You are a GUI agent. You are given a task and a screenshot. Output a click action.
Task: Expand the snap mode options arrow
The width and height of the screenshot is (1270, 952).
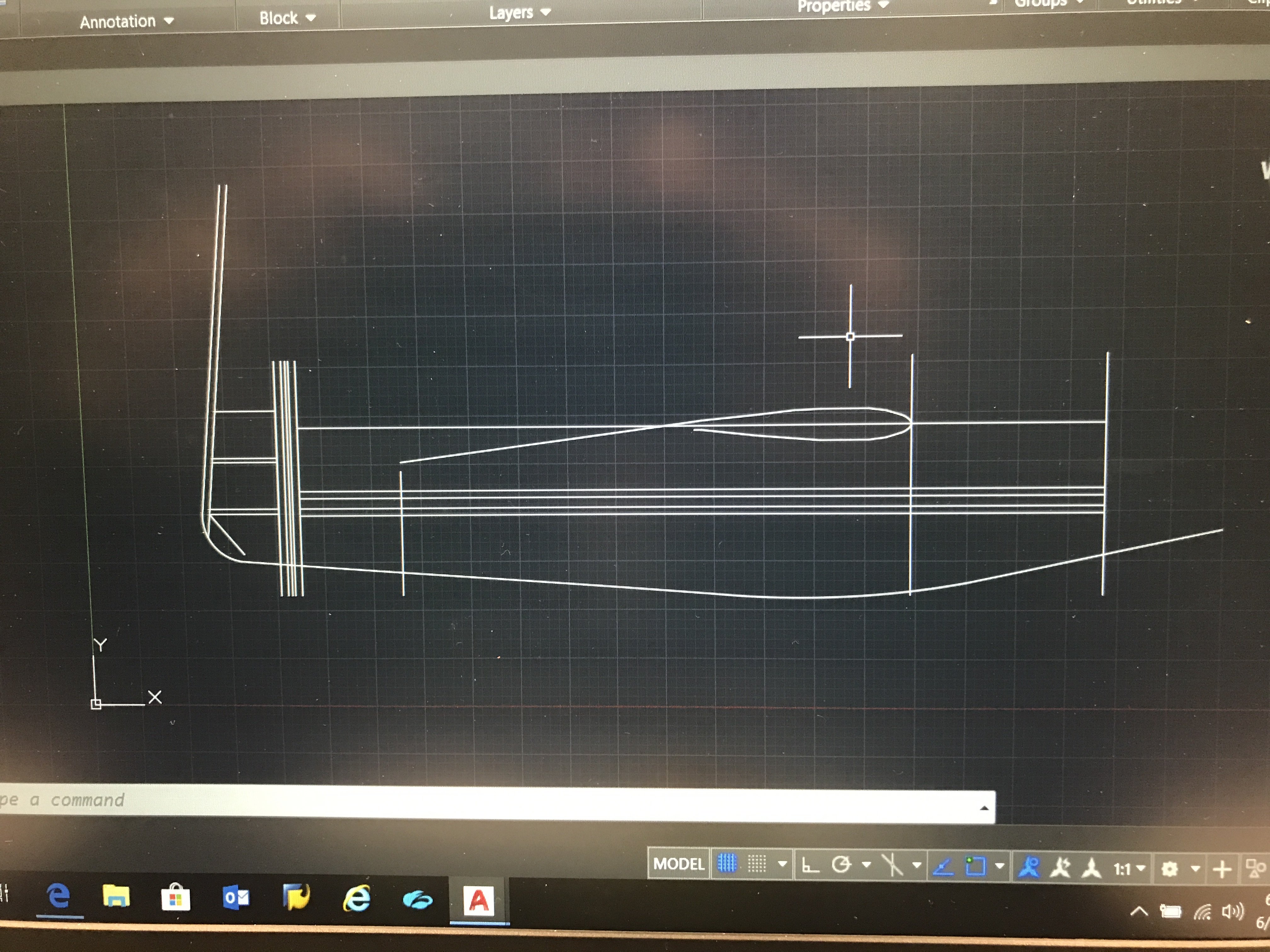coord(782,864)
